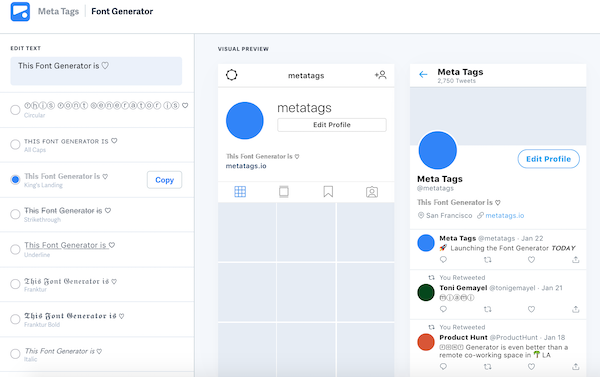Select the Underline font radio button
The image size is (600, 377).
point(15,249)
